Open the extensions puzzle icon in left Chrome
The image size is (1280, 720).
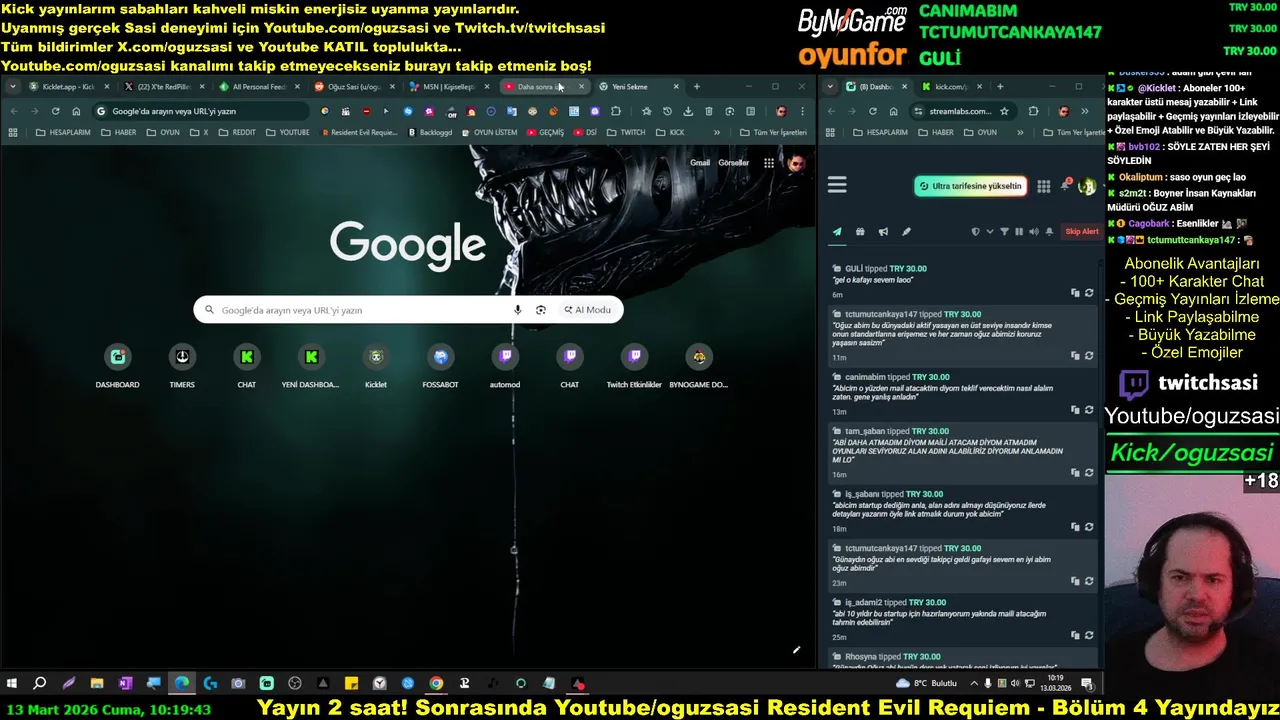(x=616, y=111)
